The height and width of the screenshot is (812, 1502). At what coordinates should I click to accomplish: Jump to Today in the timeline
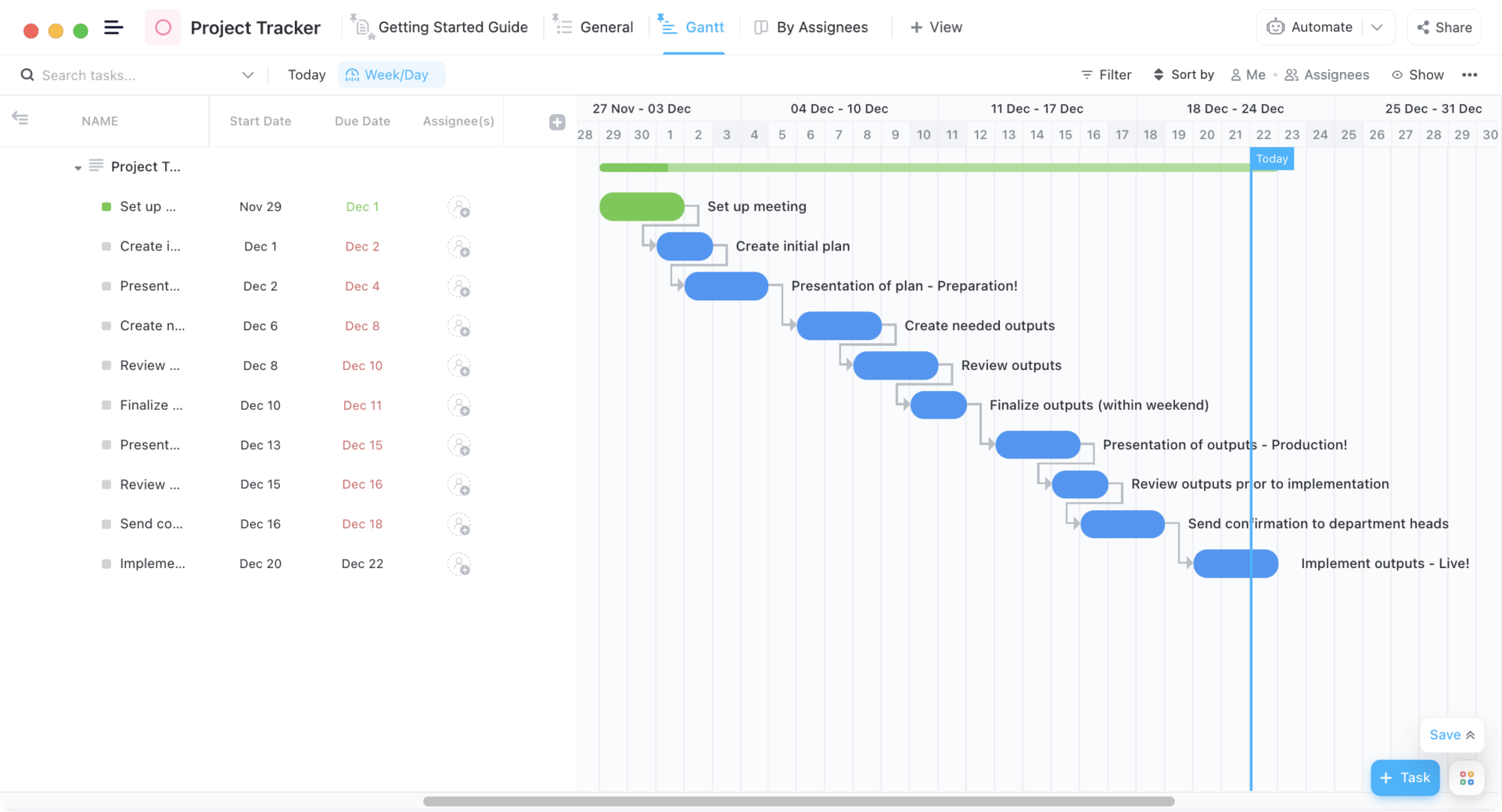307,75
